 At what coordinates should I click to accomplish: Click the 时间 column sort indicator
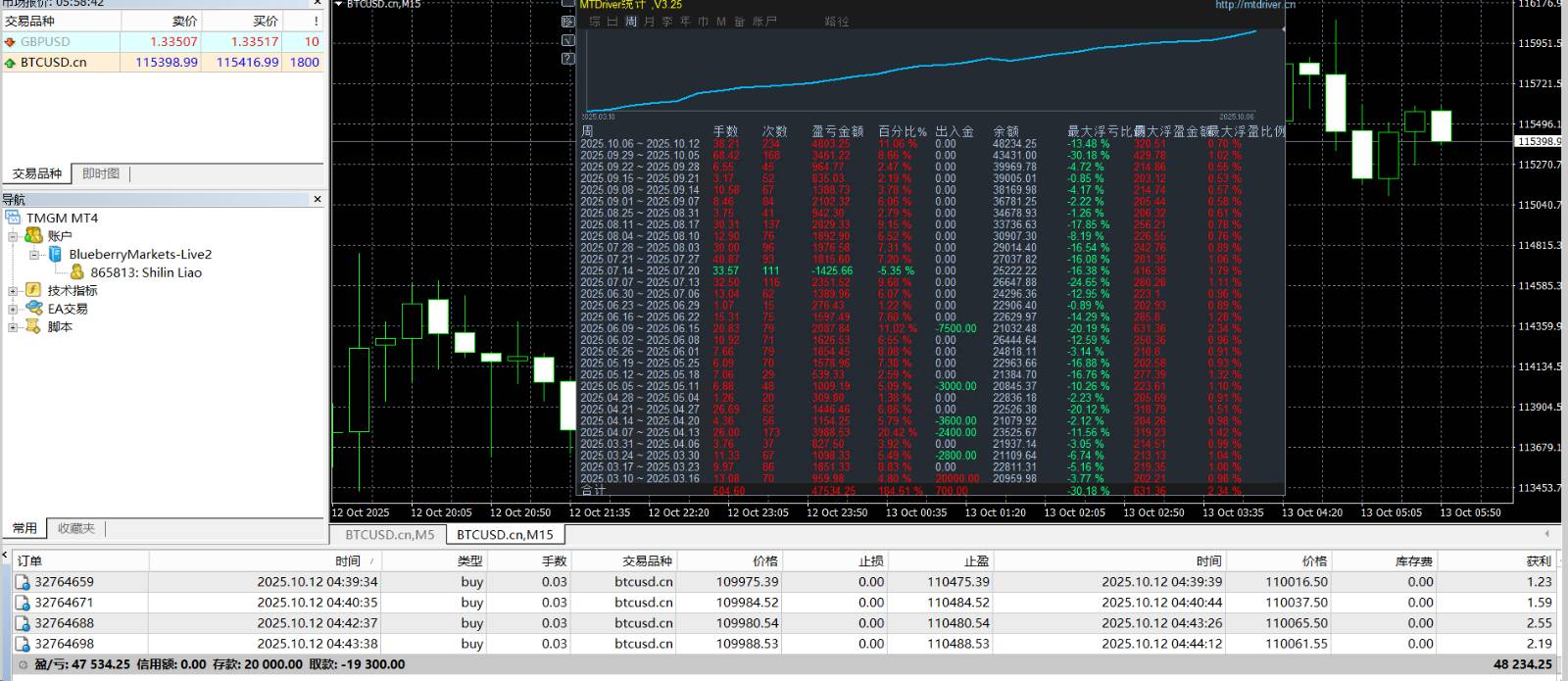coord(370,561)
